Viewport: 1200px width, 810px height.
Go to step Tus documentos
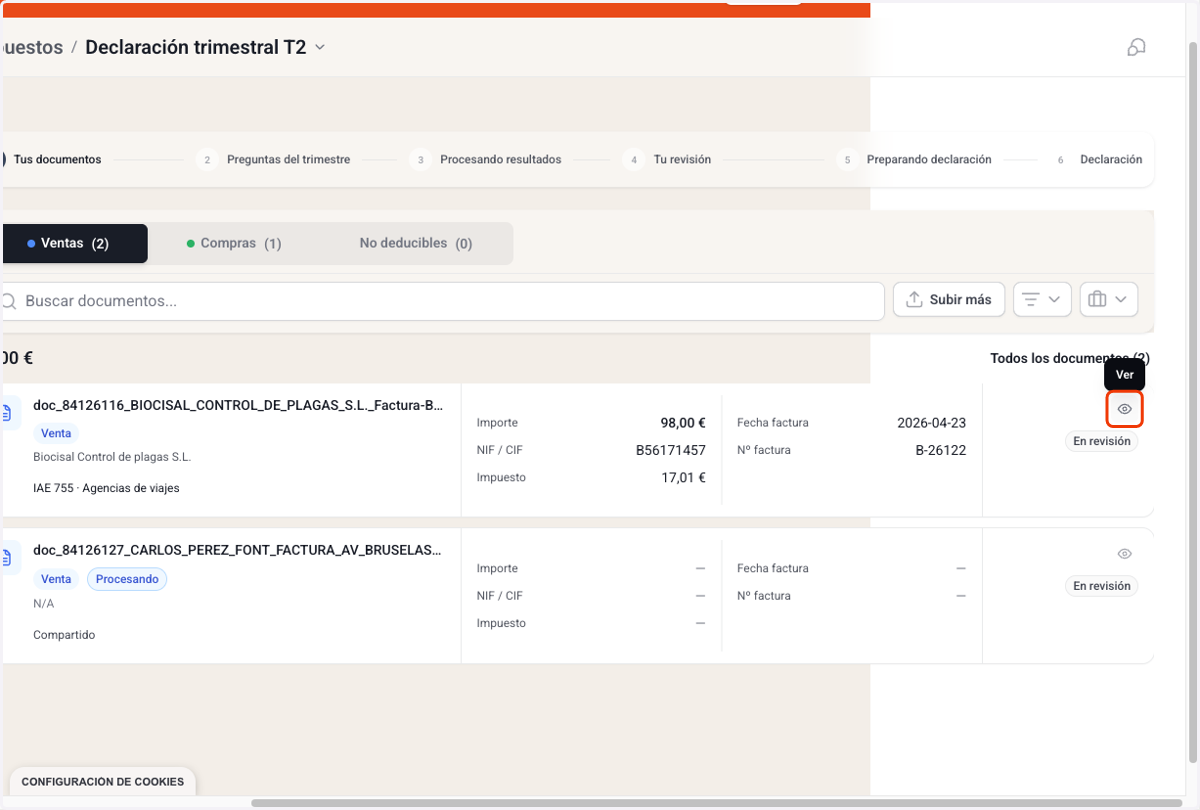[x=57, y=159]
